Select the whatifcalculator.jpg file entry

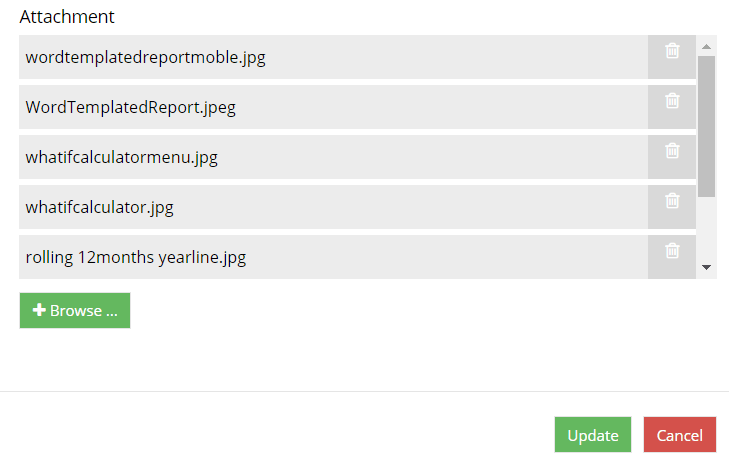333,207
